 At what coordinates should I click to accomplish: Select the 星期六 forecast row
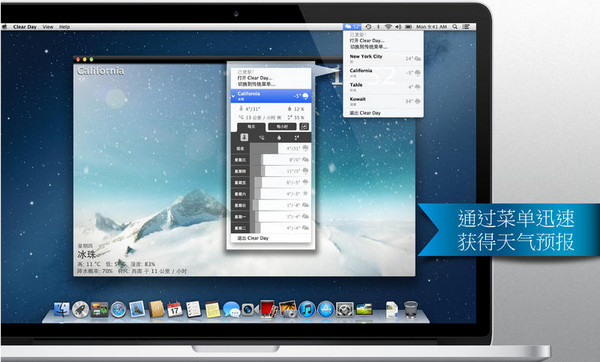[x=271, y=194]
